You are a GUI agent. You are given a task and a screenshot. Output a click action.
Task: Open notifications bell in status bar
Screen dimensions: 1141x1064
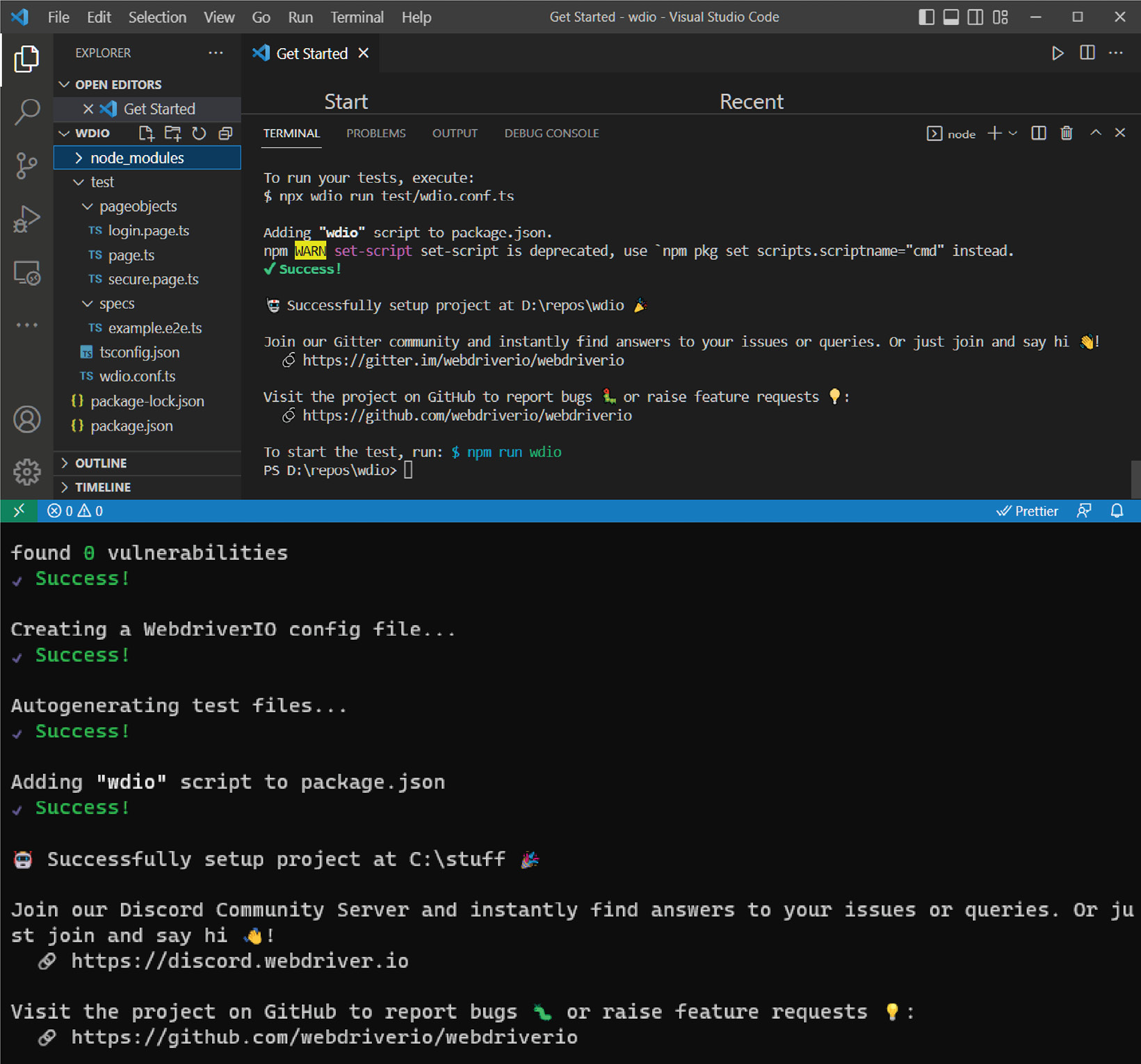point(1117,511)
